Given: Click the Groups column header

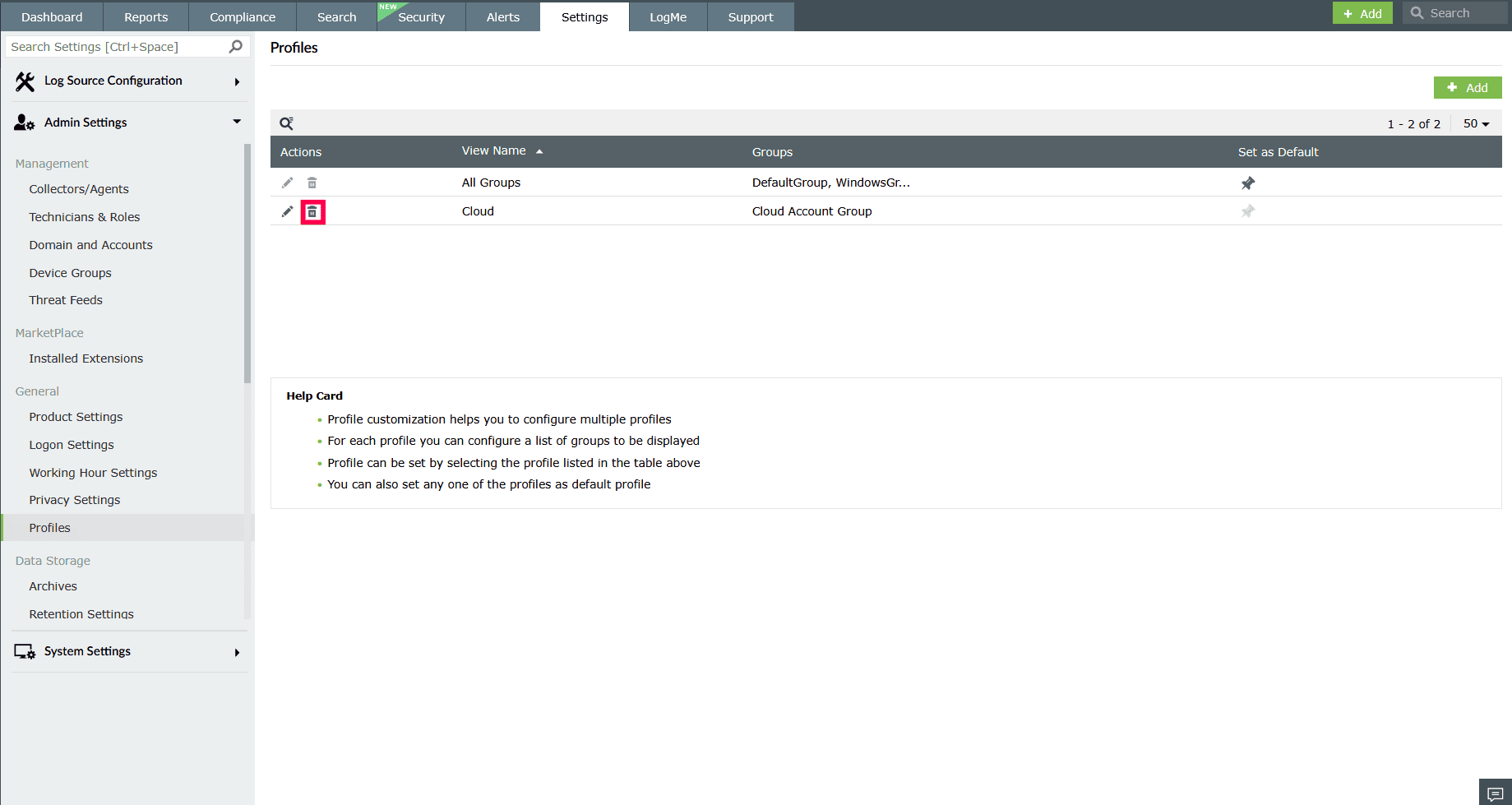Looking at the screenshot, I should coord(772,152).
